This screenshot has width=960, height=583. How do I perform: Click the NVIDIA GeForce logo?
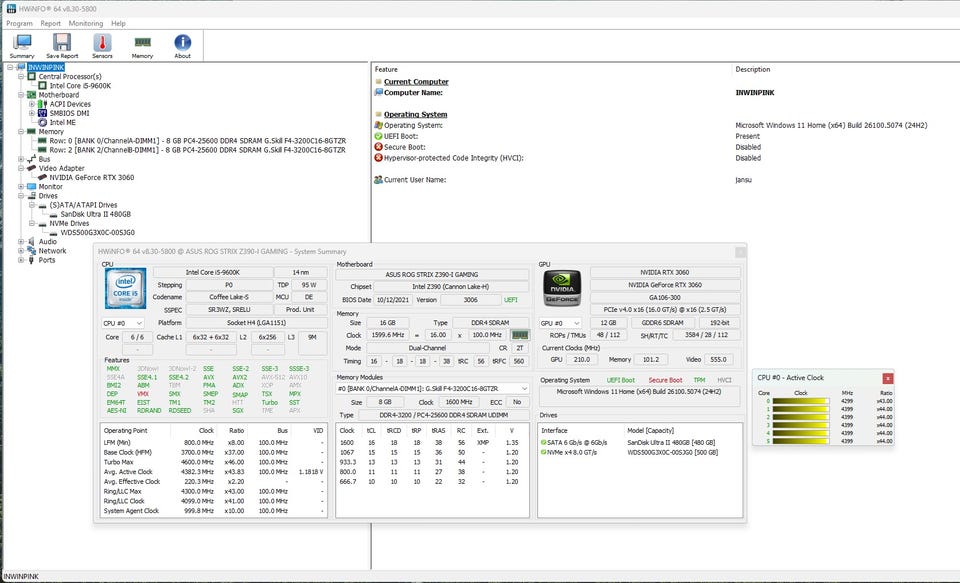pyautogui.click(x=562, y=290)
